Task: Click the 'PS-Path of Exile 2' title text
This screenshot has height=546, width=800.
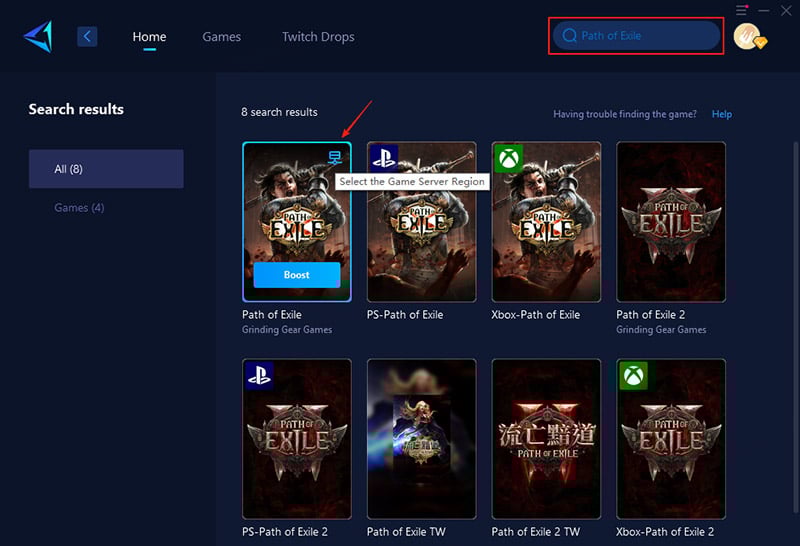Action: [x=285, y=532]
